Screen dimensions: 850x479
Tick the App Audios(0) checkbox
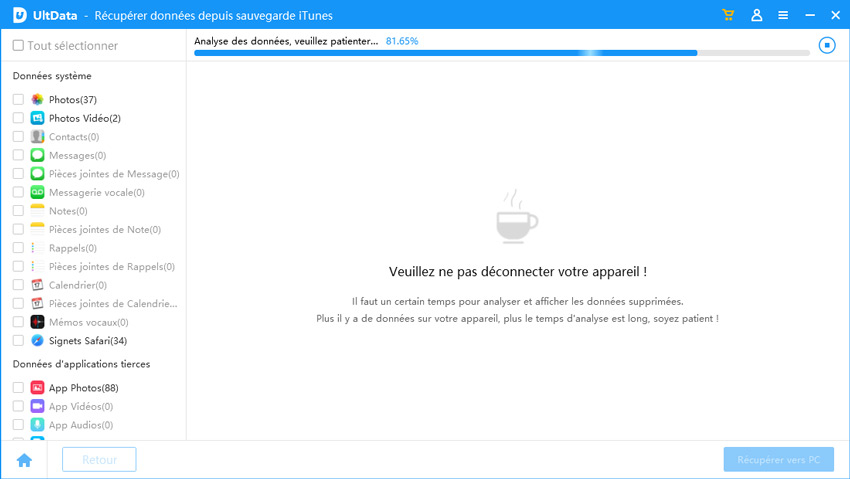(18, 424)
